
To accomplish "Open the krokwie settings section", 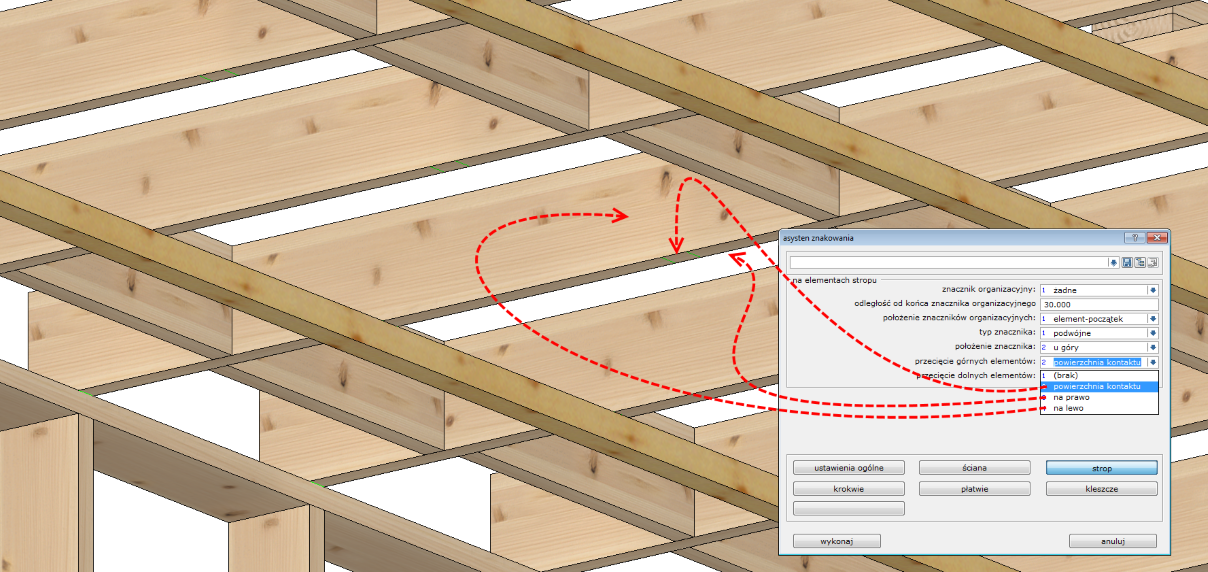I will pos(848,489).
